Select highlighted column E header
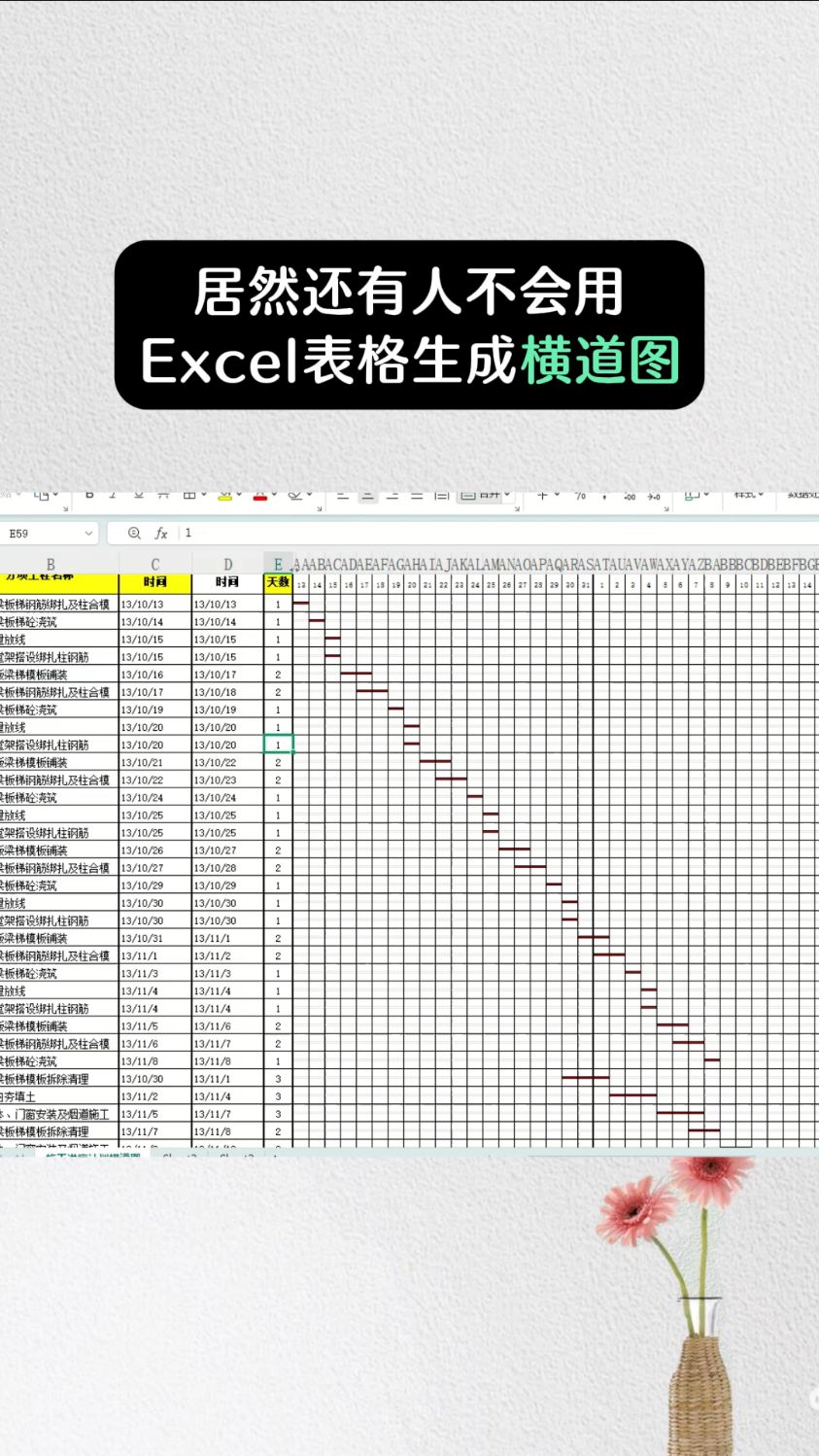 click(x=278, y=564)
